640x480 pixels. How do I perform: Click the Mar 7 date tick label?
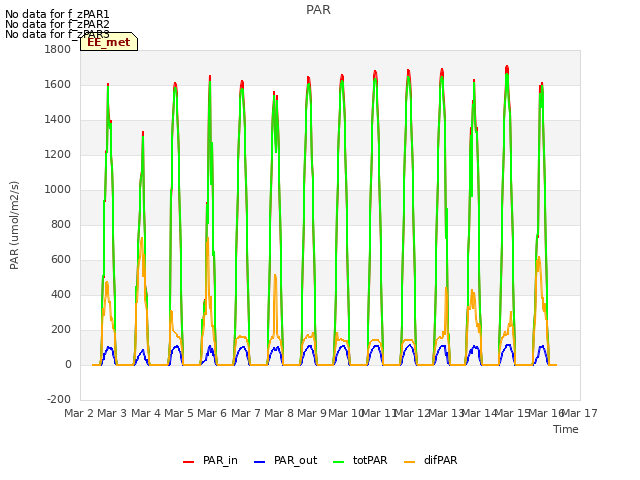pyautogui.click(x=245, y=413)
